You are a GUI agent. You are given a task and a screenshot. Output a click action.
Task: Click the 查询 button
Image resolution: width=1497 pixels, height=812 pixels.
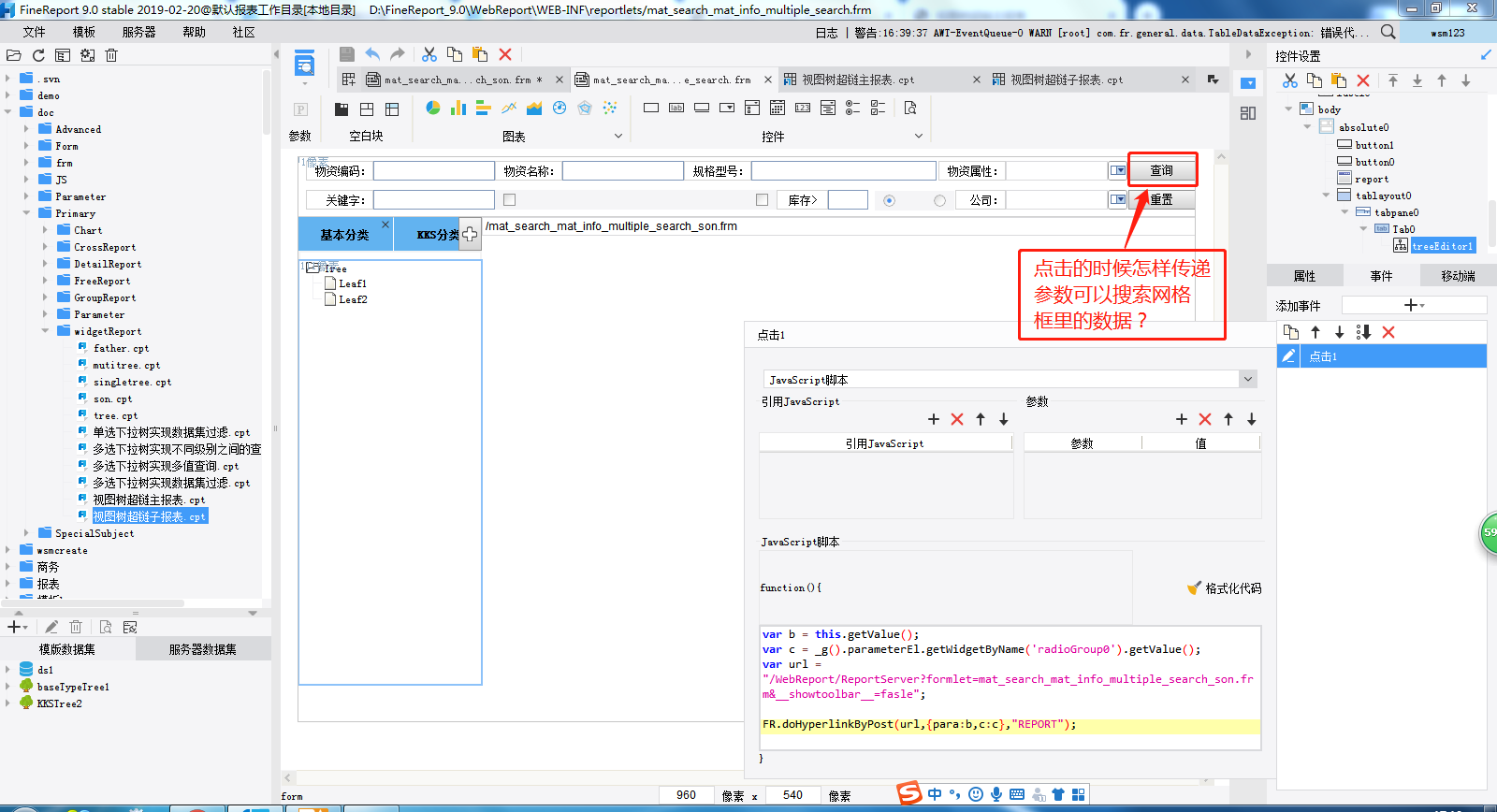tap(1162, 170)
